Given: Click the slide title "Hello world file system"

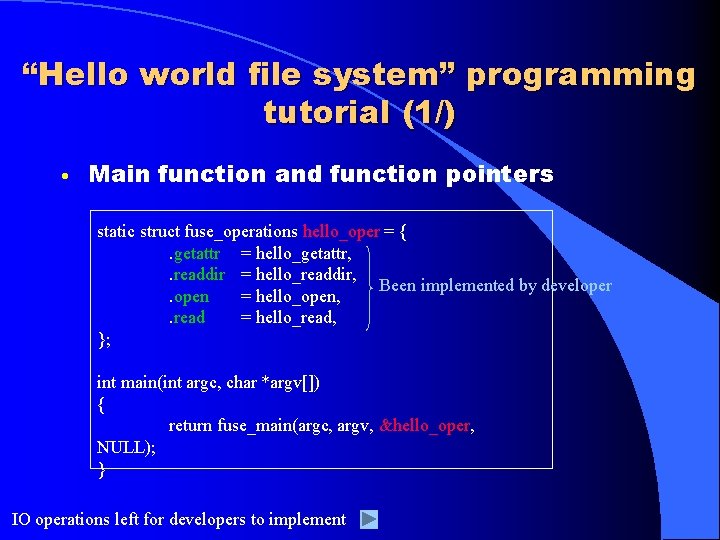Looking at the screenshot, I should (238, 75).
